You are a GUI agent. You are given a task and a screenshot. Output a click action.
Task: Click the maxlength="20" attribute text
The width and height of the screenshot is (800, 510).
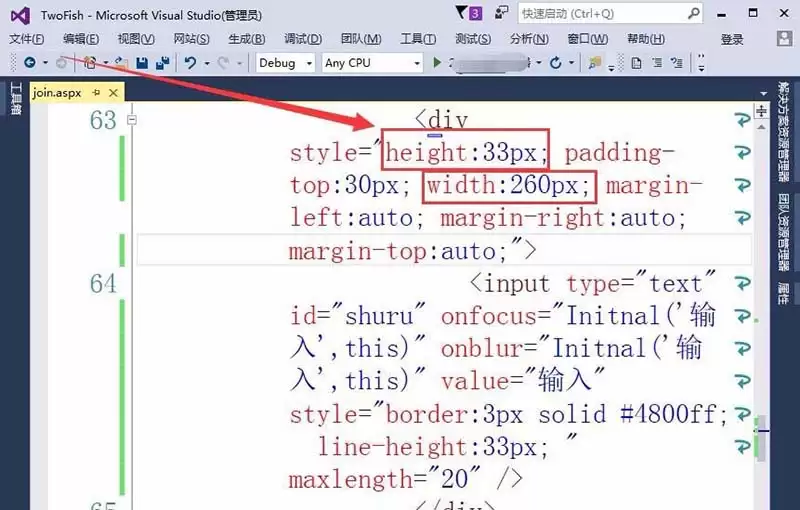coord(385,479)
